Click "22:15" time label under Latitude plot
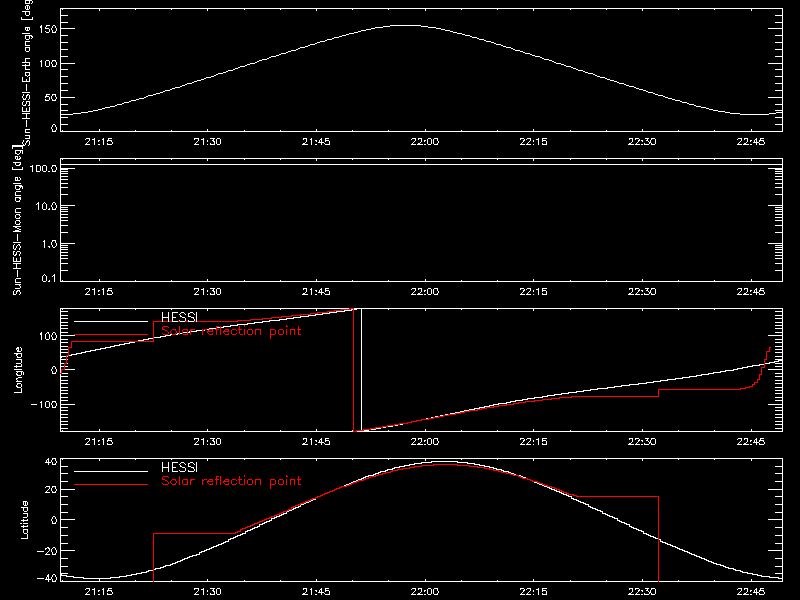 click(x=533, y=592)
